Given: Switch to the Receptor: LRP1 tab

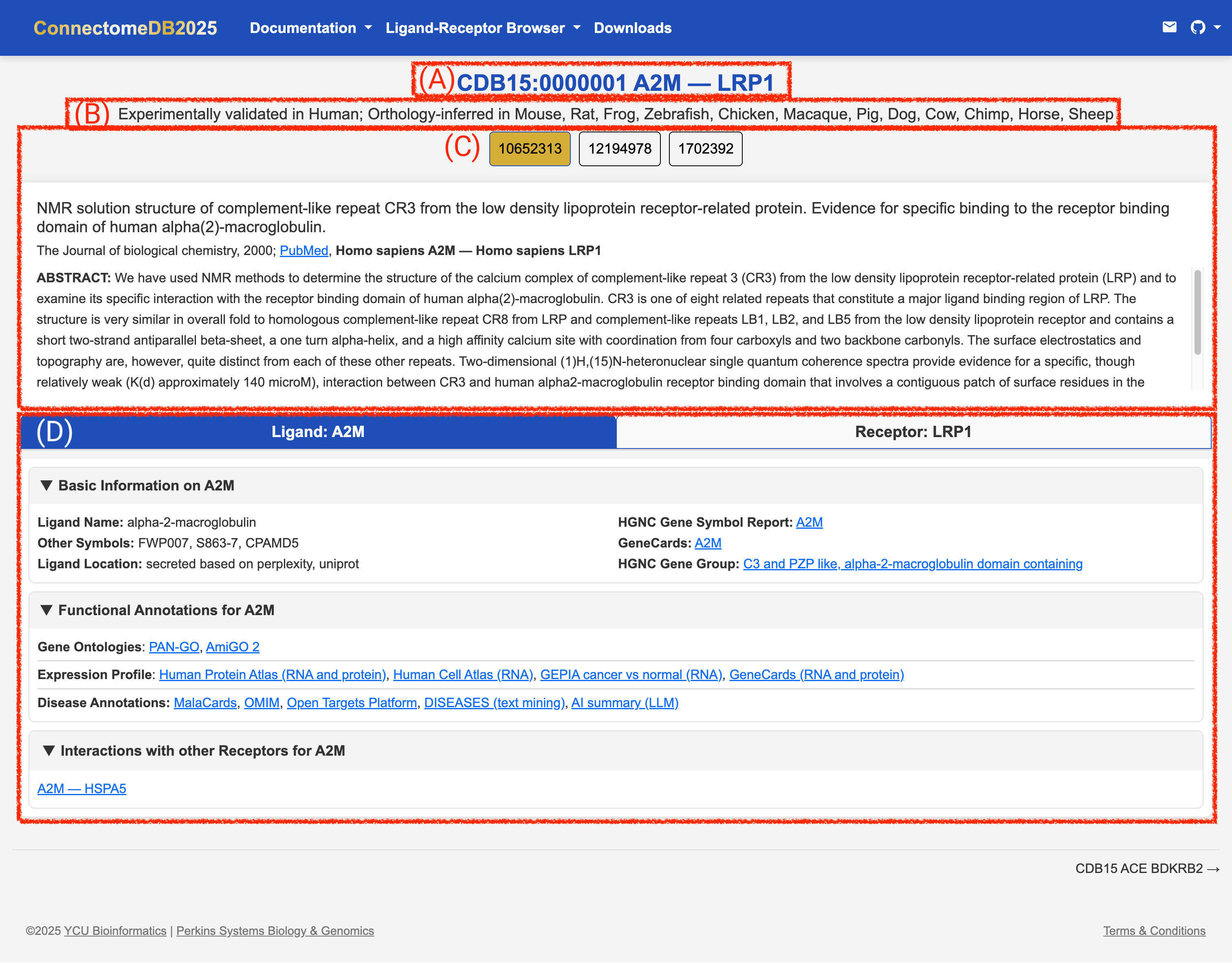Looking at the screenshot, I should (x=913, y=432).
